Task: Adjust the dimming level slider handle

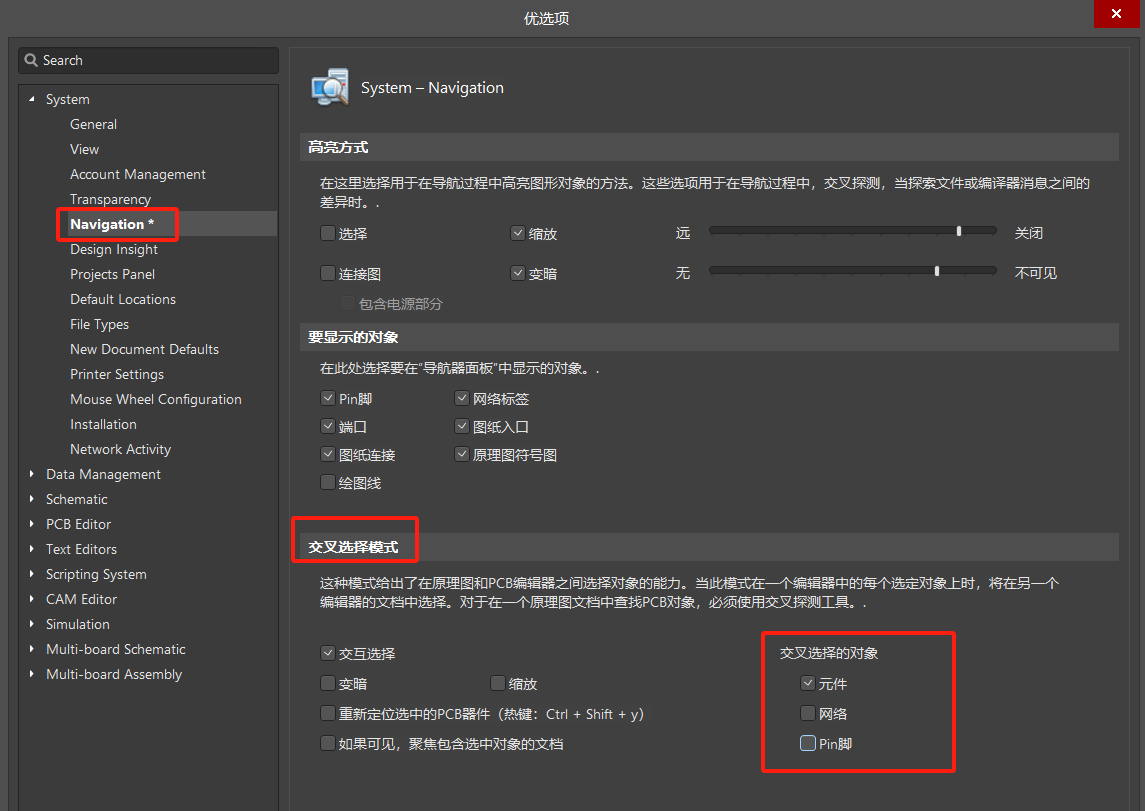Action: click(937, 271)
